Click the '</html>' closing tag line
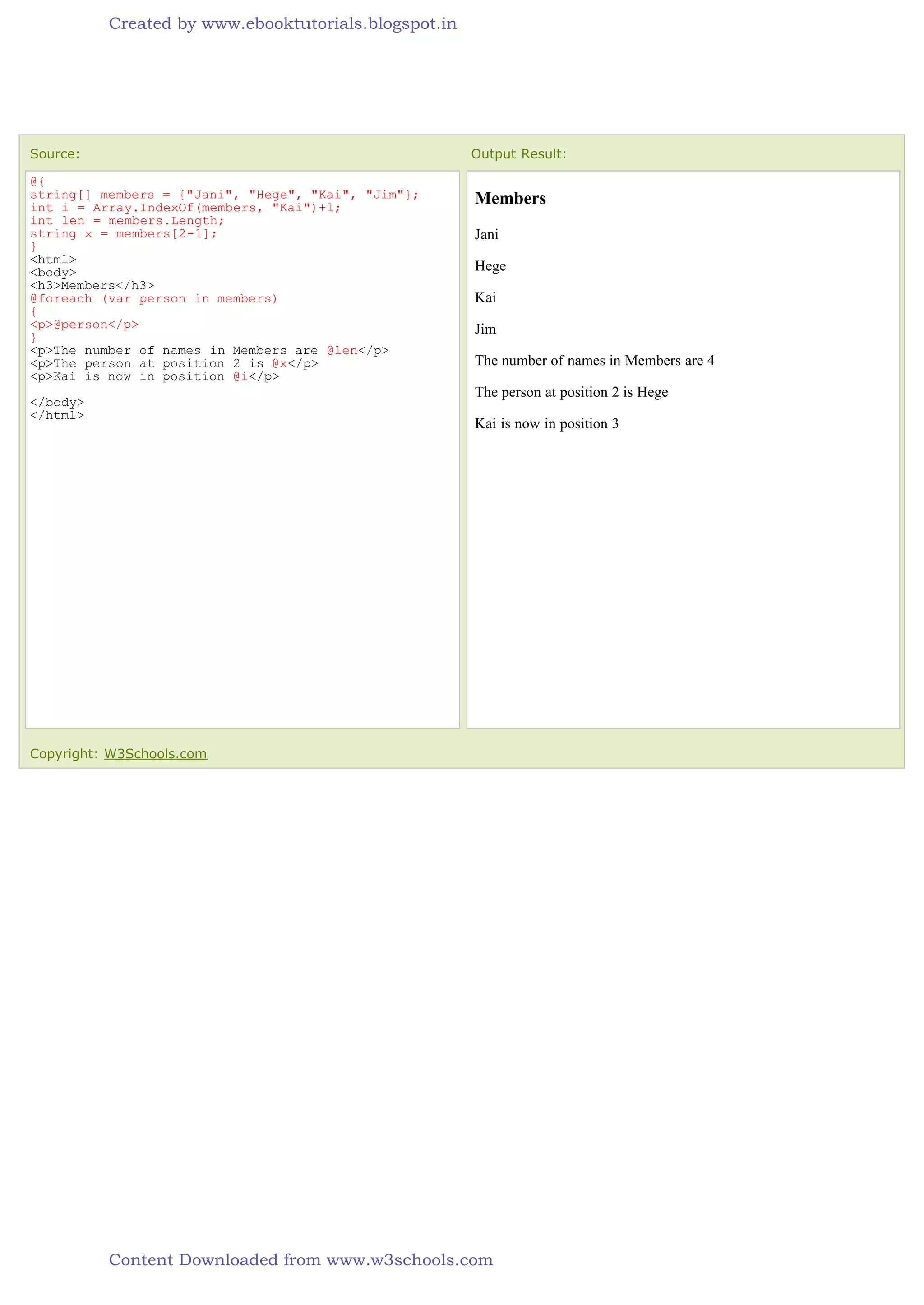This screenshot has height=1305, width=924. 57,415
